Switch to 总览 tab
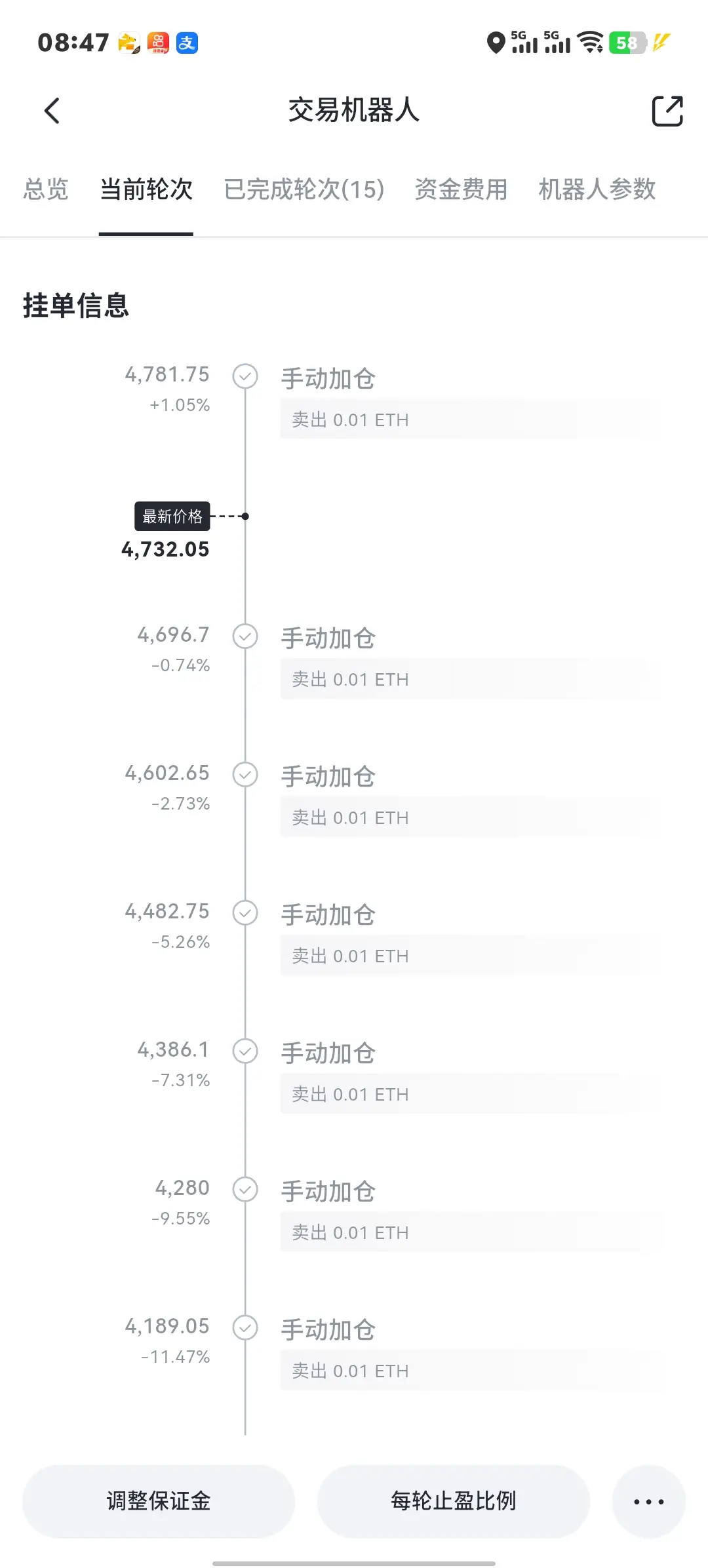The image size is (708, 1568). click(46, 189)
